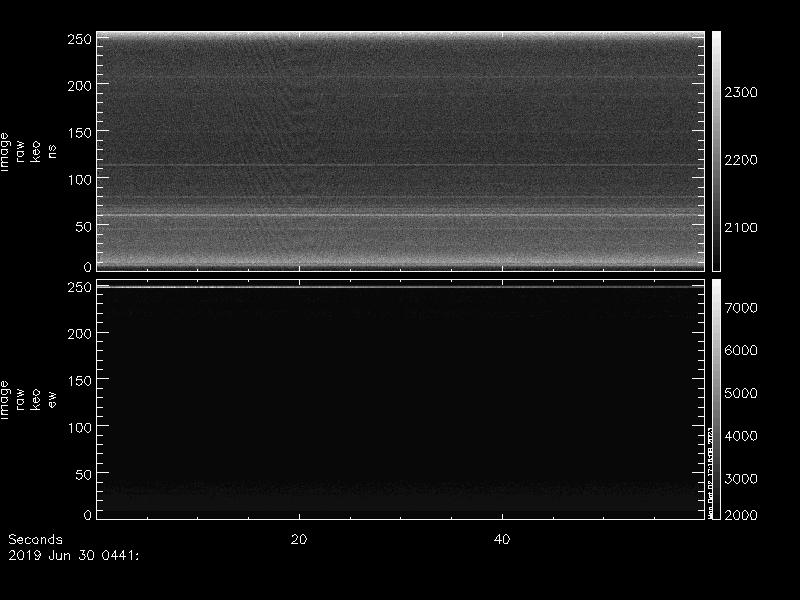Click the ns keogram colorbar
The image size is (800, 600).
716,151
